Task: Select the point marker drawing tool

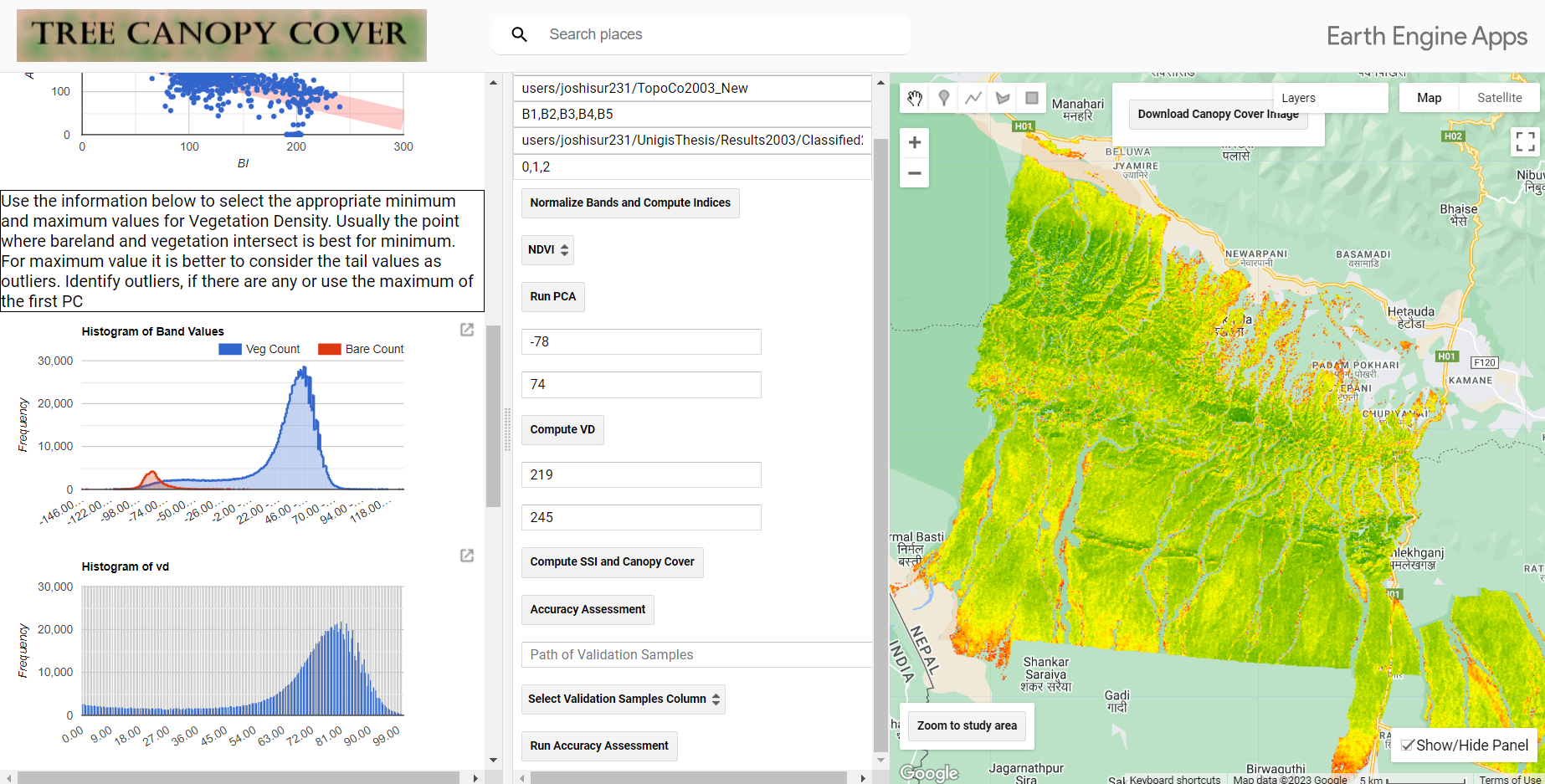Action: pyautogui.click(x=943, y=98)
